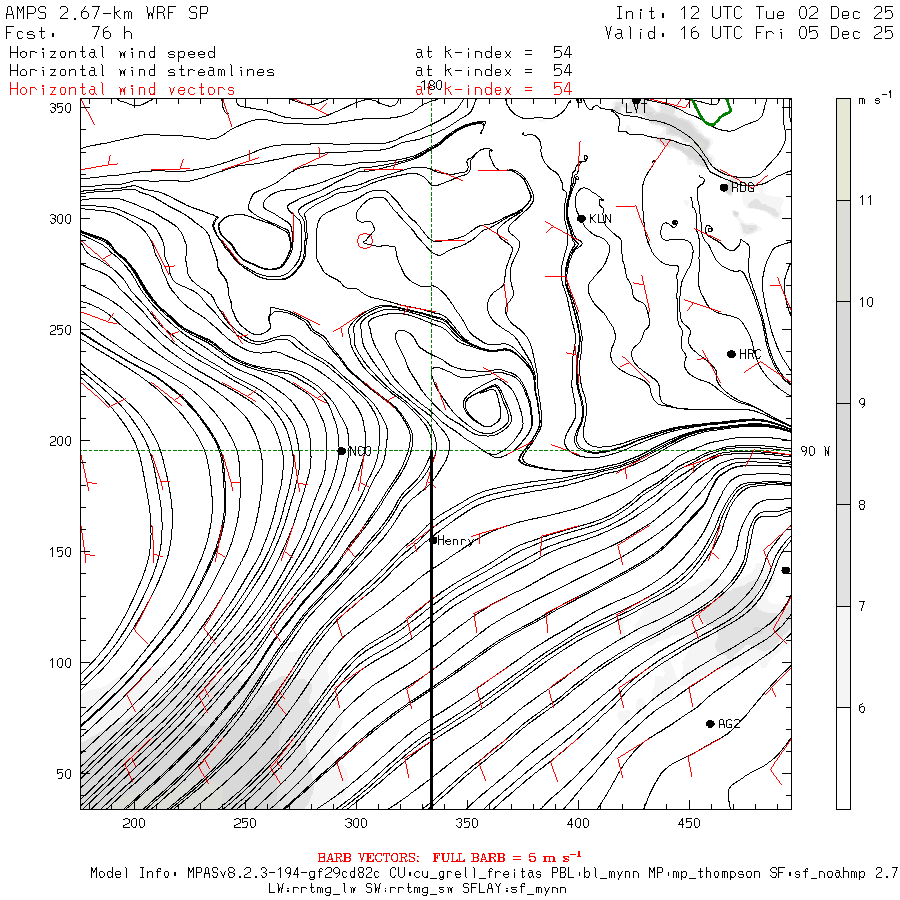This screenshot has height=900, width=900.
Task: Click the colorbar segment between 8 and 9
Action: (843, 454)
